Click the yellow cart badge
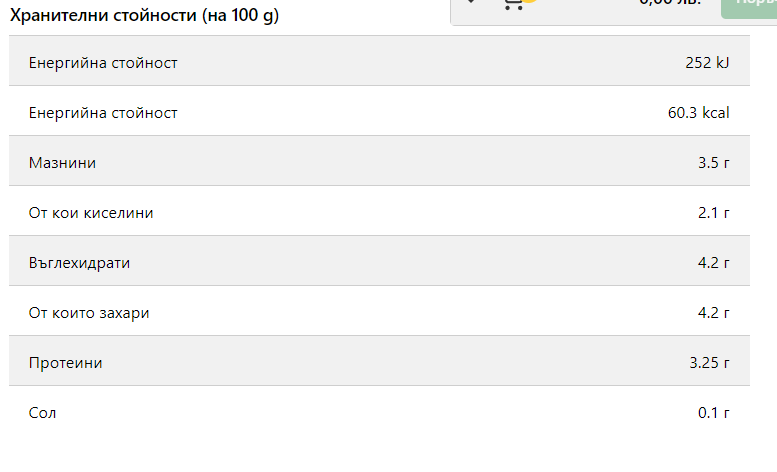Viewport: 777px width, 472px height. 530,3
